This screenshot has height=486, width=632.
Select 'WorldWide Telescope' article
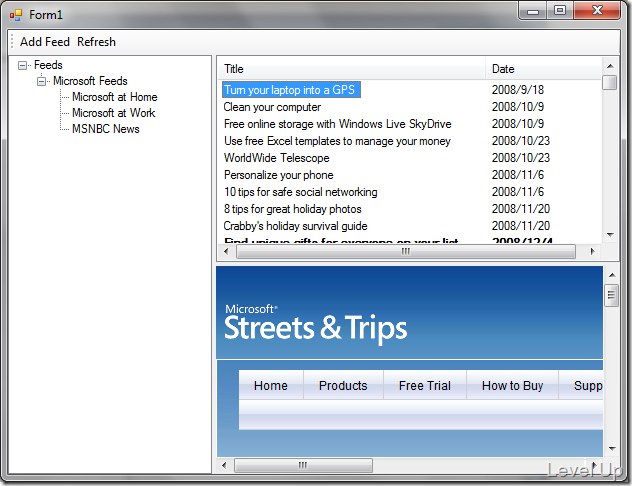coord(276,158)
